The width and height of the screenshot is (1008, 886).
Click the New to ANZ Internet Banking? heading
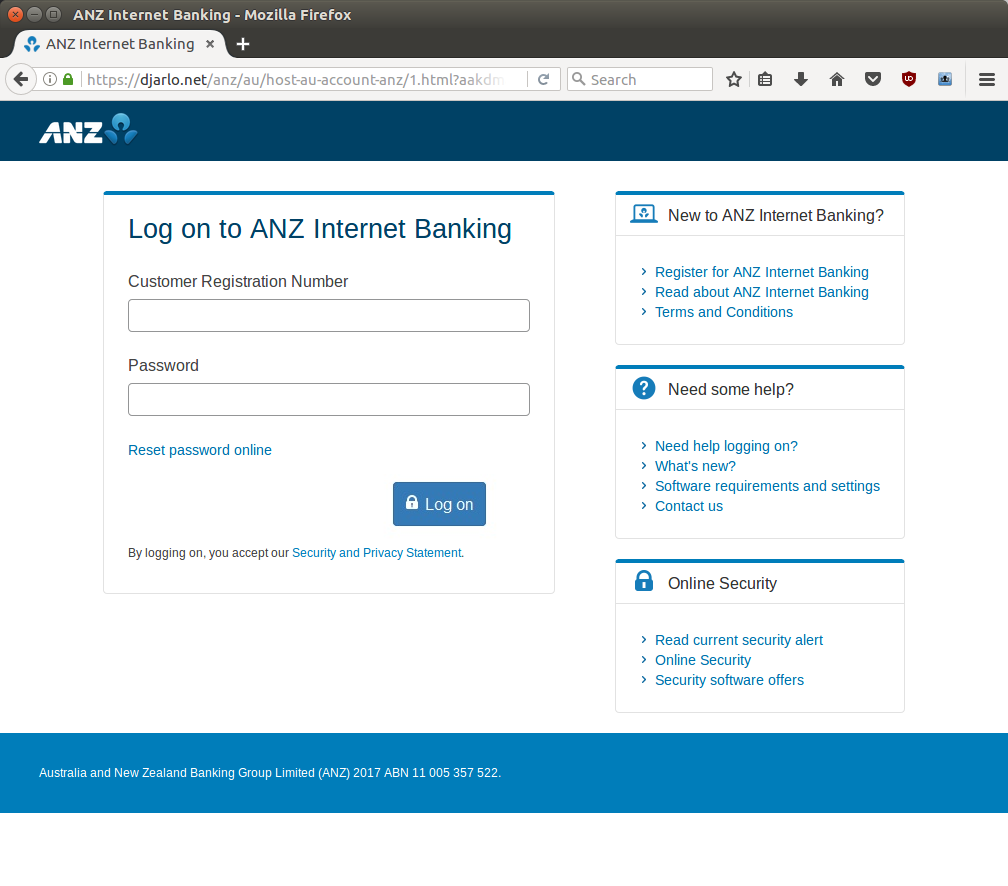[x=776, y=215]
